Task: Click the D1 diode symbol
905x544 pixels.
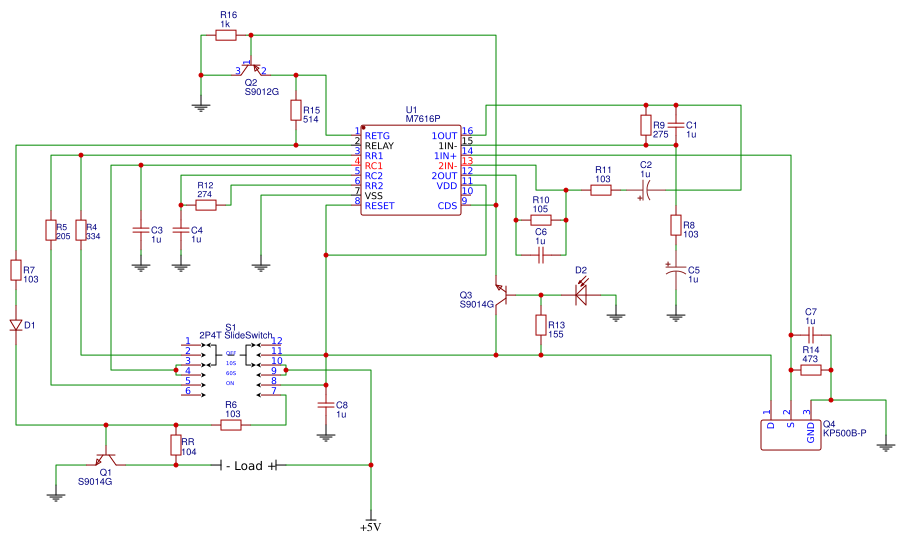Action: tap(16, 325)
